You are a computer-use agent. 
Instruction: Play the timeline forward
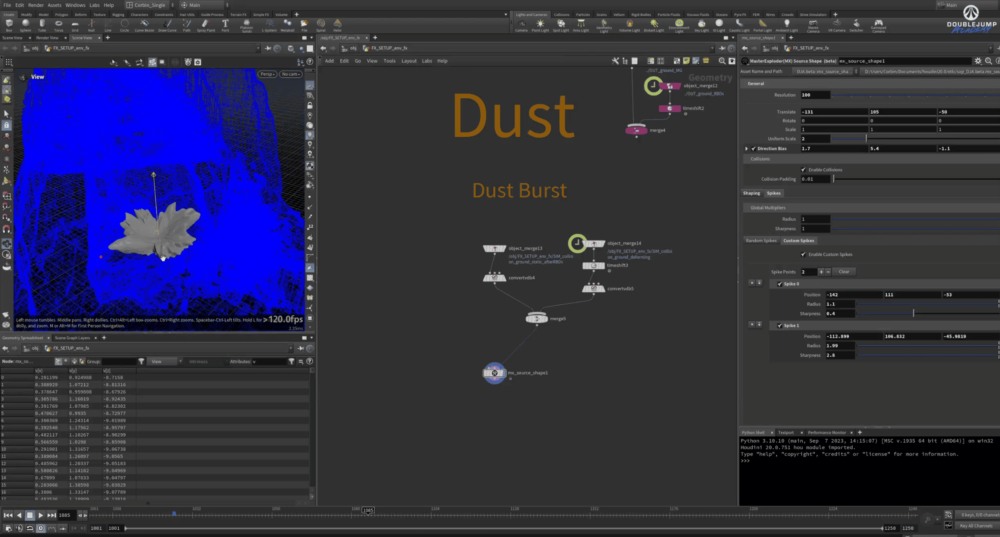(40, 515)
